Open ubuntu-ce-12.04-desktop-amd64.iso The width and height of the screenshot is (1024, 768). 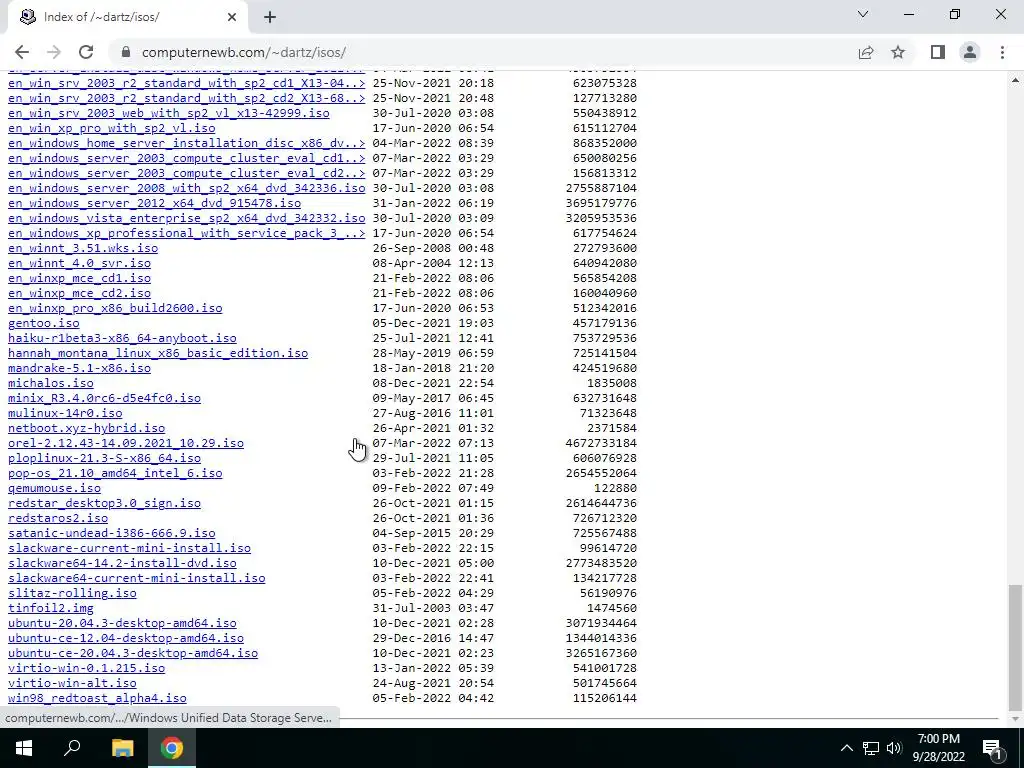pos(125,639)
